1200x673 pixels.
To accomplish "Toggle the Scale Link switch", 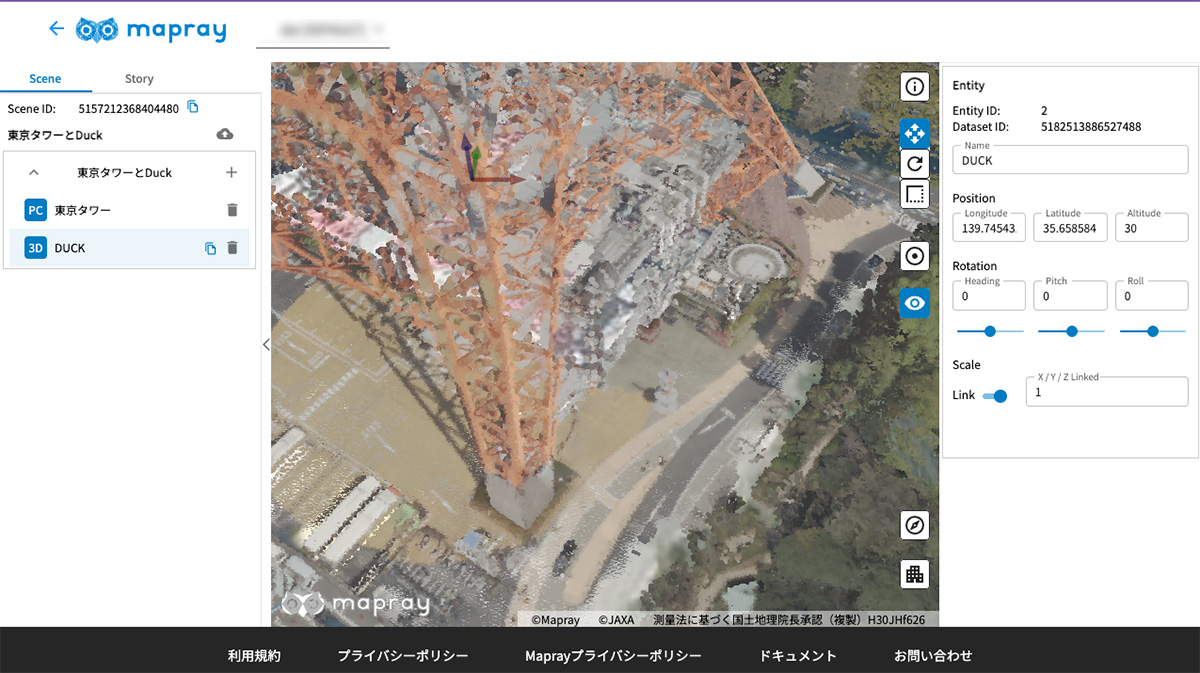I will (995, 396).
